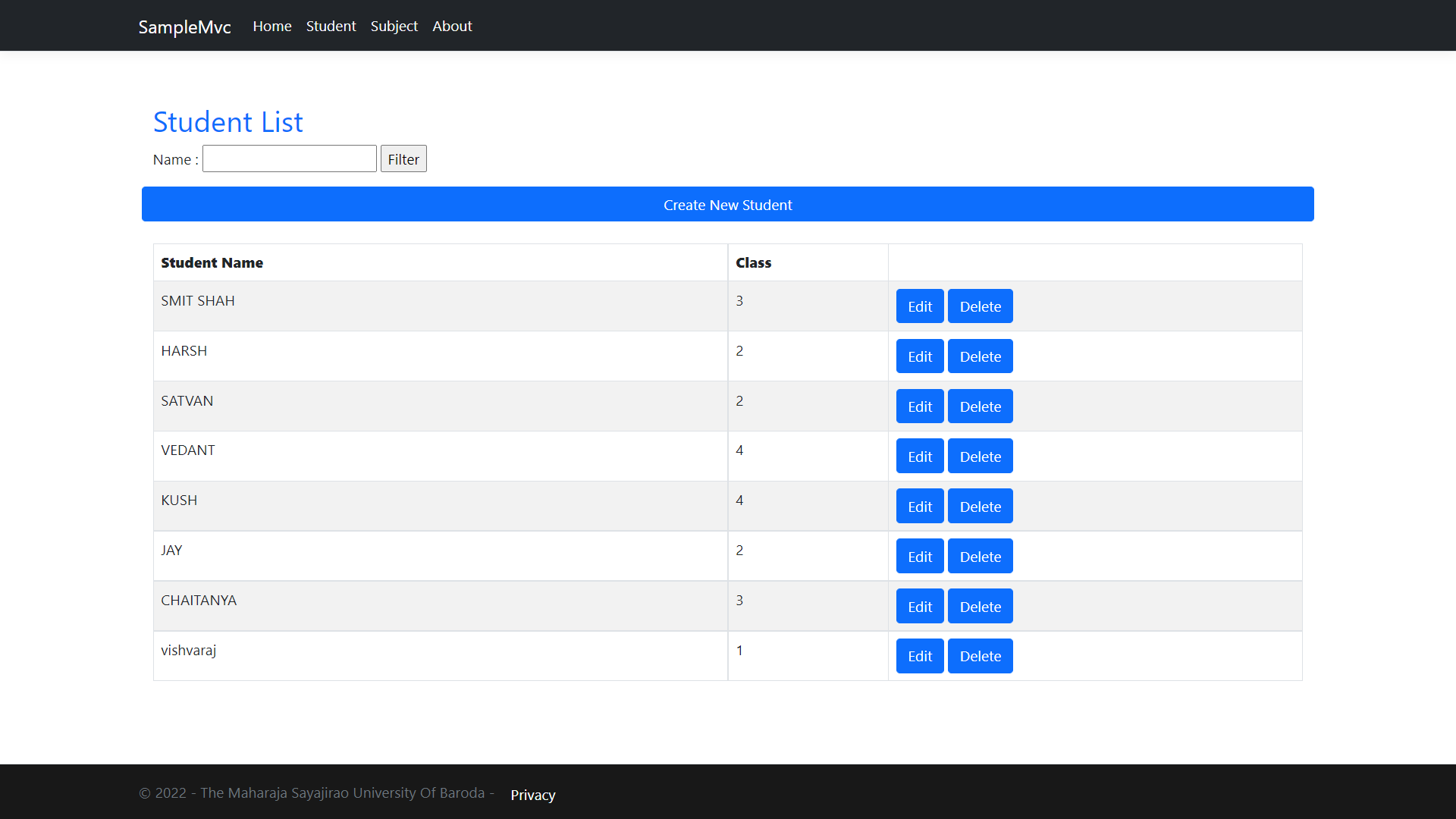
Task: Delete the JAY student row
Action: pos(981,556)
